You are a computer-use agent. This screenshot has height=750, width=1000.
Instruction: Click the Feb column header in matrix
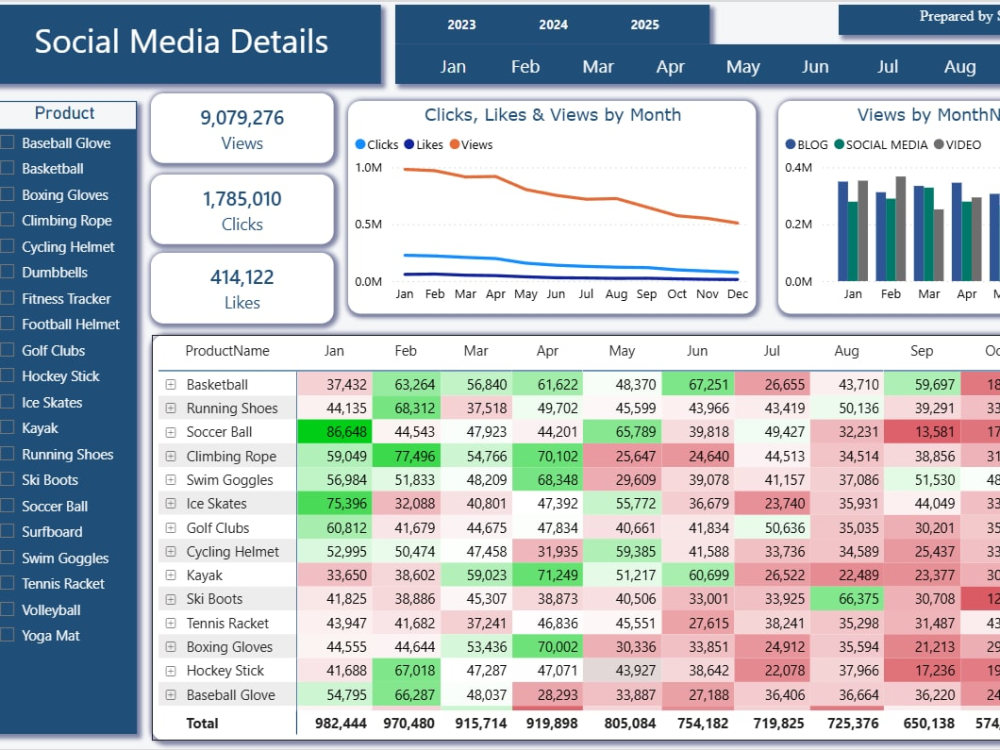(x=406, y=351)
